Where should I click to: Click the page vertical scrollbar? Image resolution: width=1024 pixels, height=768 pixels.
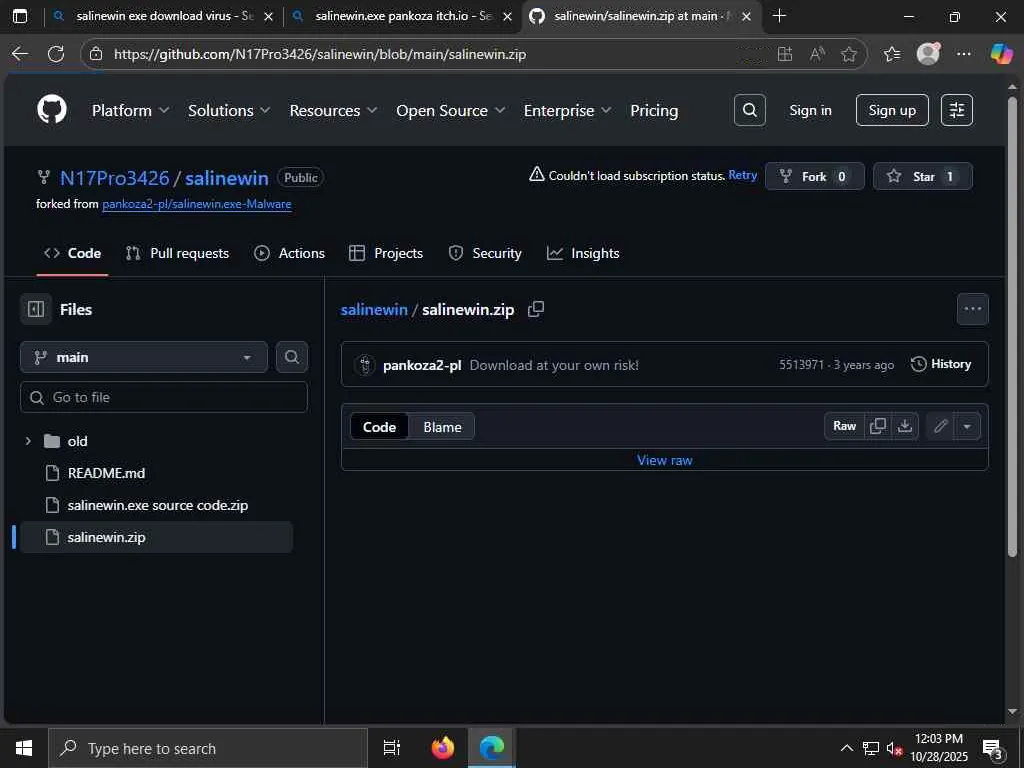pos(1013,327)
